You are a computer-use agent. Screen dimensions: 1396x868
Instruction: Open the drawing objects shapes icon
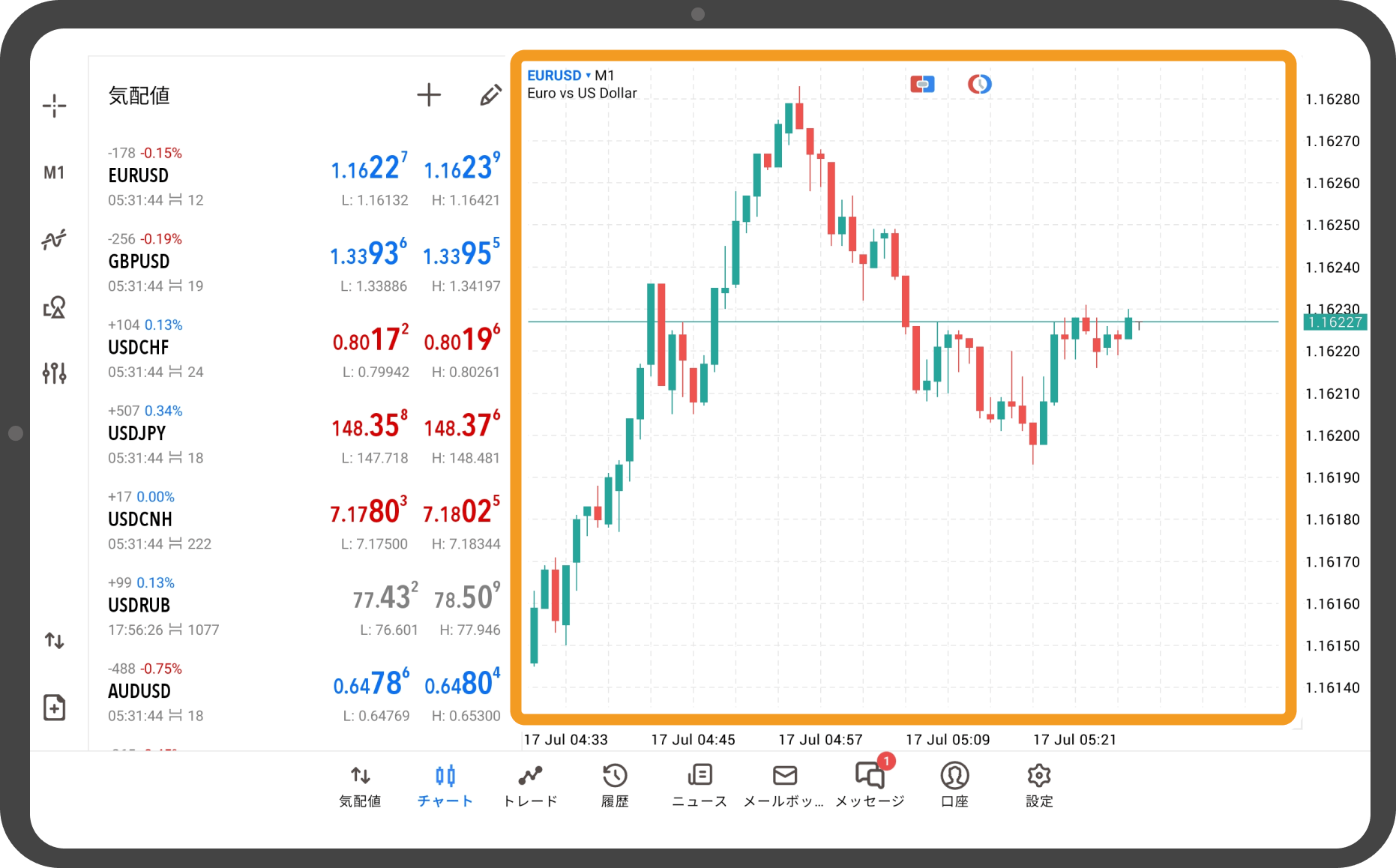(54, 307)
